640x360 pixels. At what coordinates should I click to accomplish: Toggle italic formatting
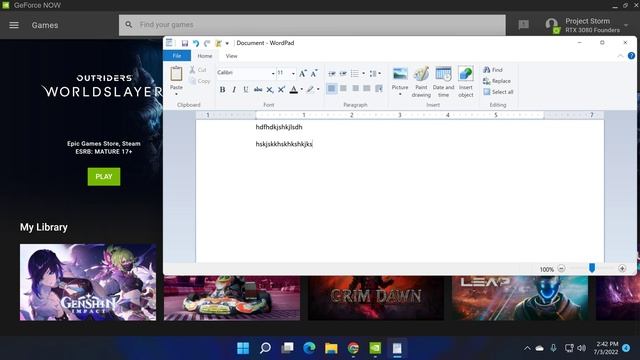tap(234, 89)
